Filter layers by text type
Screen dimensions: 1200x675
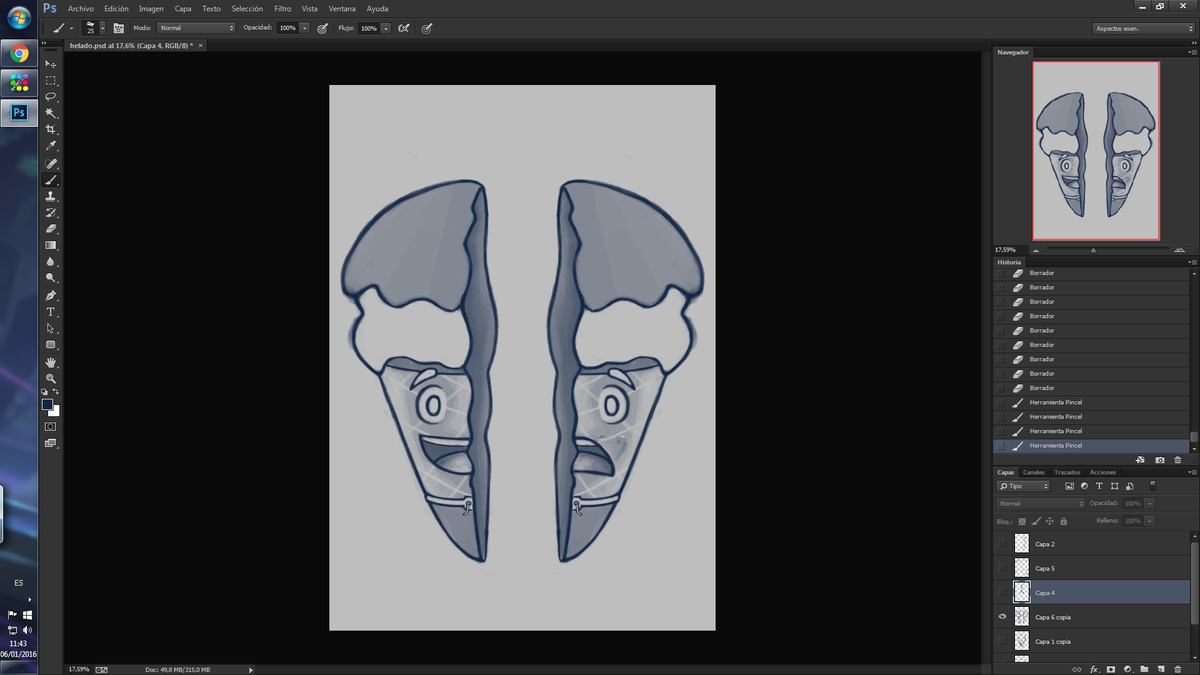(1099, 486)
